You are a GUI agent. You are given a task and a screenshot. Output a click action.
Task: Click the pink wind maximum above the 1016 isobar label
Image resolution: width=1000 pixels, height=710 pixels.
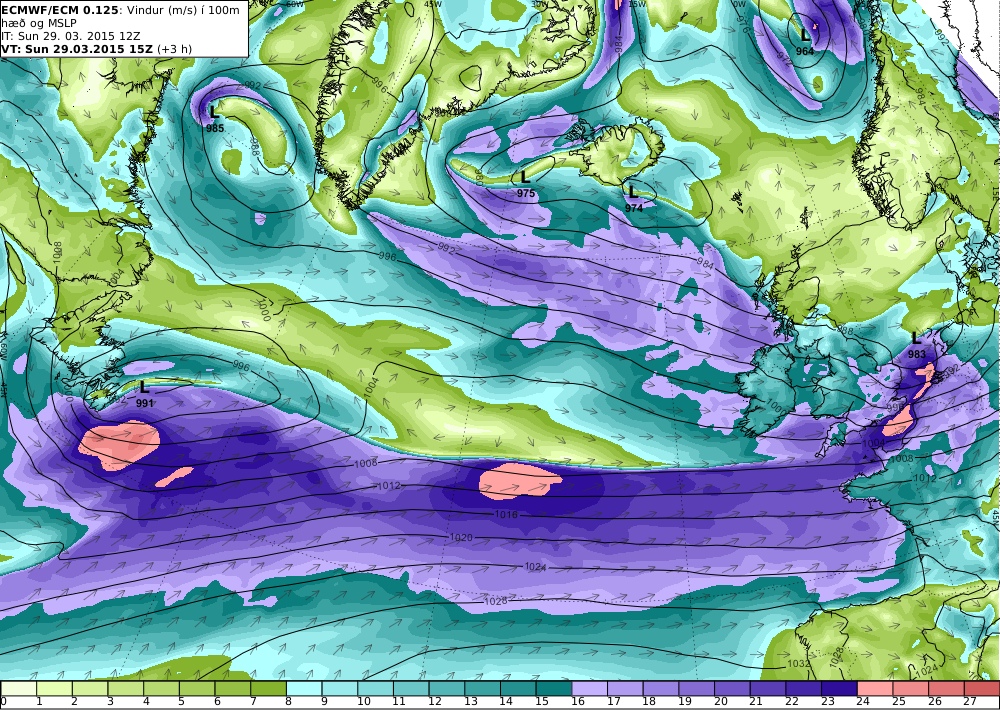tap(519, 480)
